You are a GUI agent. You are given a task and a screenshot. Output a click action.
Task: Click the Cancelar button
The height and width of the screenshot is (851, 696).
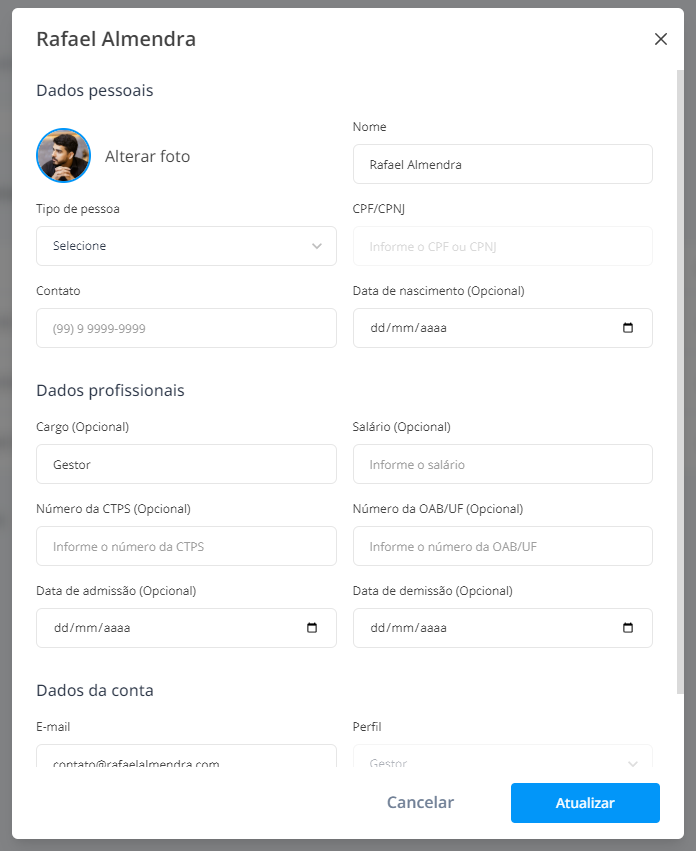tap(420, 803)
